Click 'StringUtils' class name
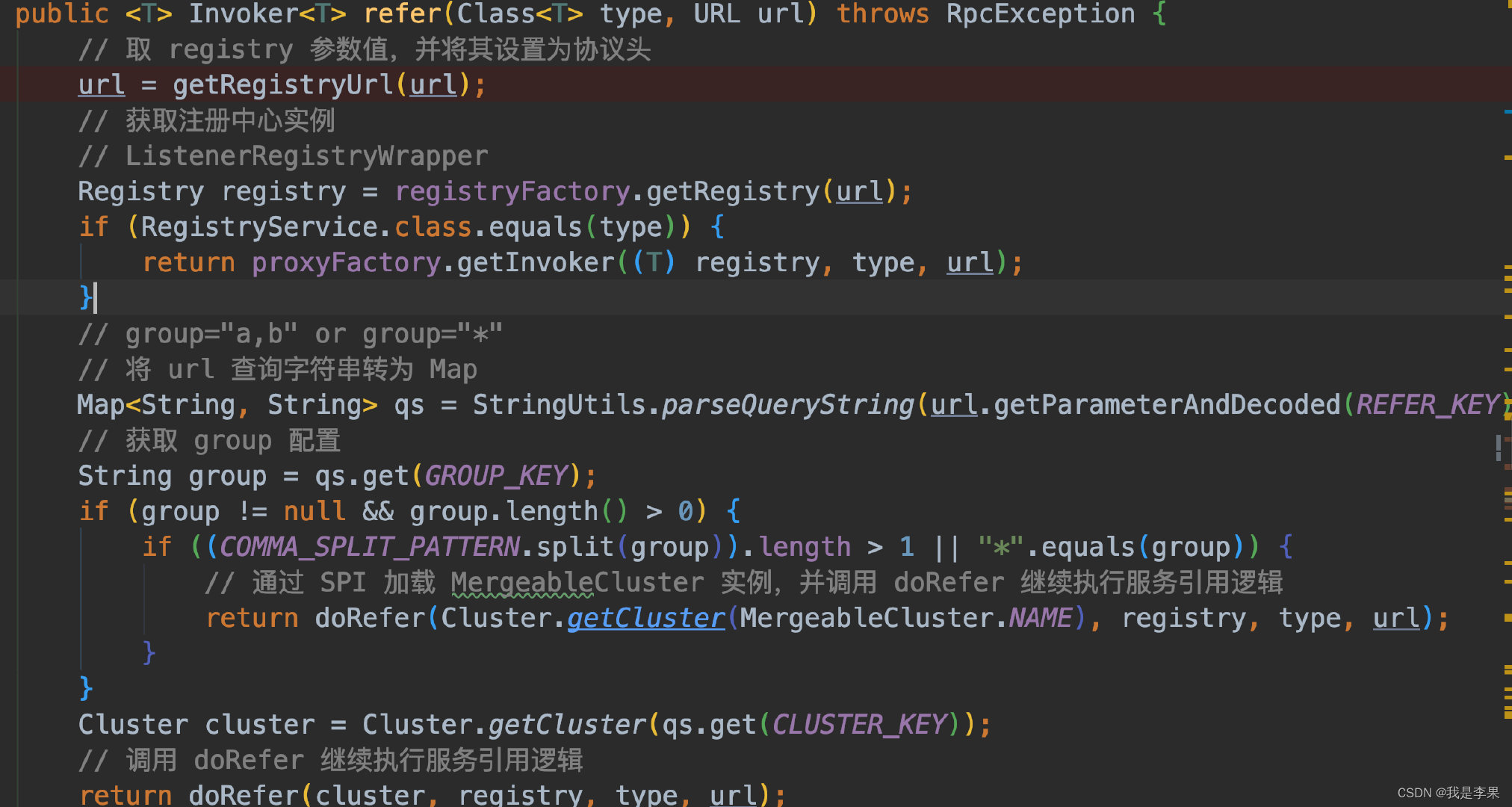This screenshot has width=1512, height=807. coord(559,404)
